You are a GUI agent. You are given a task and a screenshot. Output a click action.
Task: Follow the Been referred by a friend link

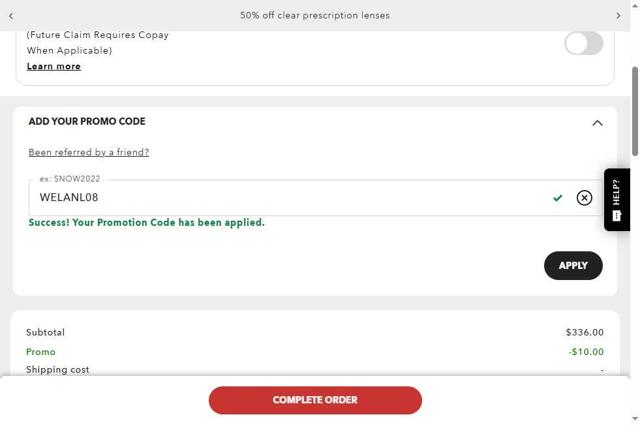tap(89, 153)
